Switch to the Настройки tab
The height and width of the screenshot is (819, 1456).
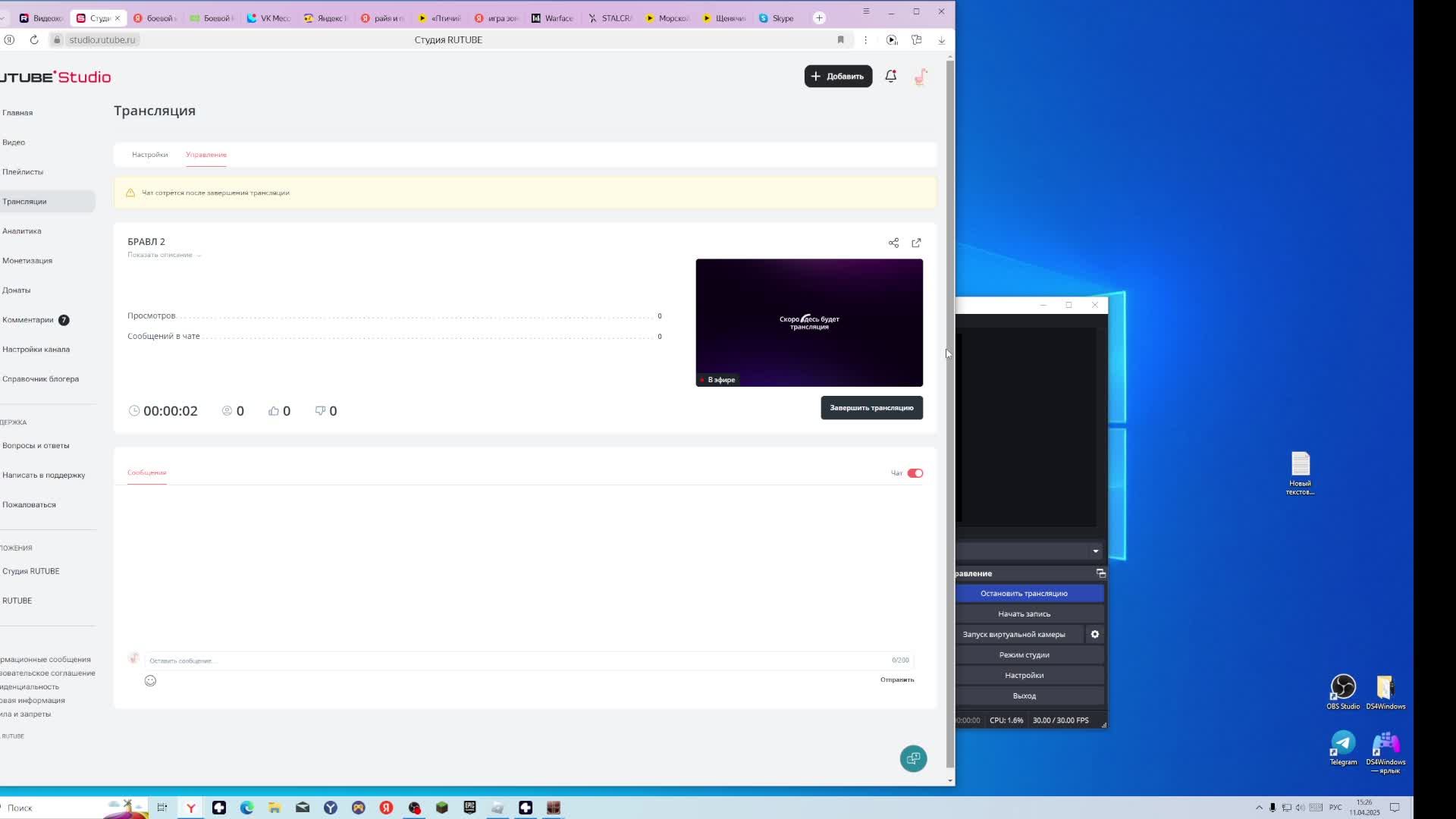149,155
